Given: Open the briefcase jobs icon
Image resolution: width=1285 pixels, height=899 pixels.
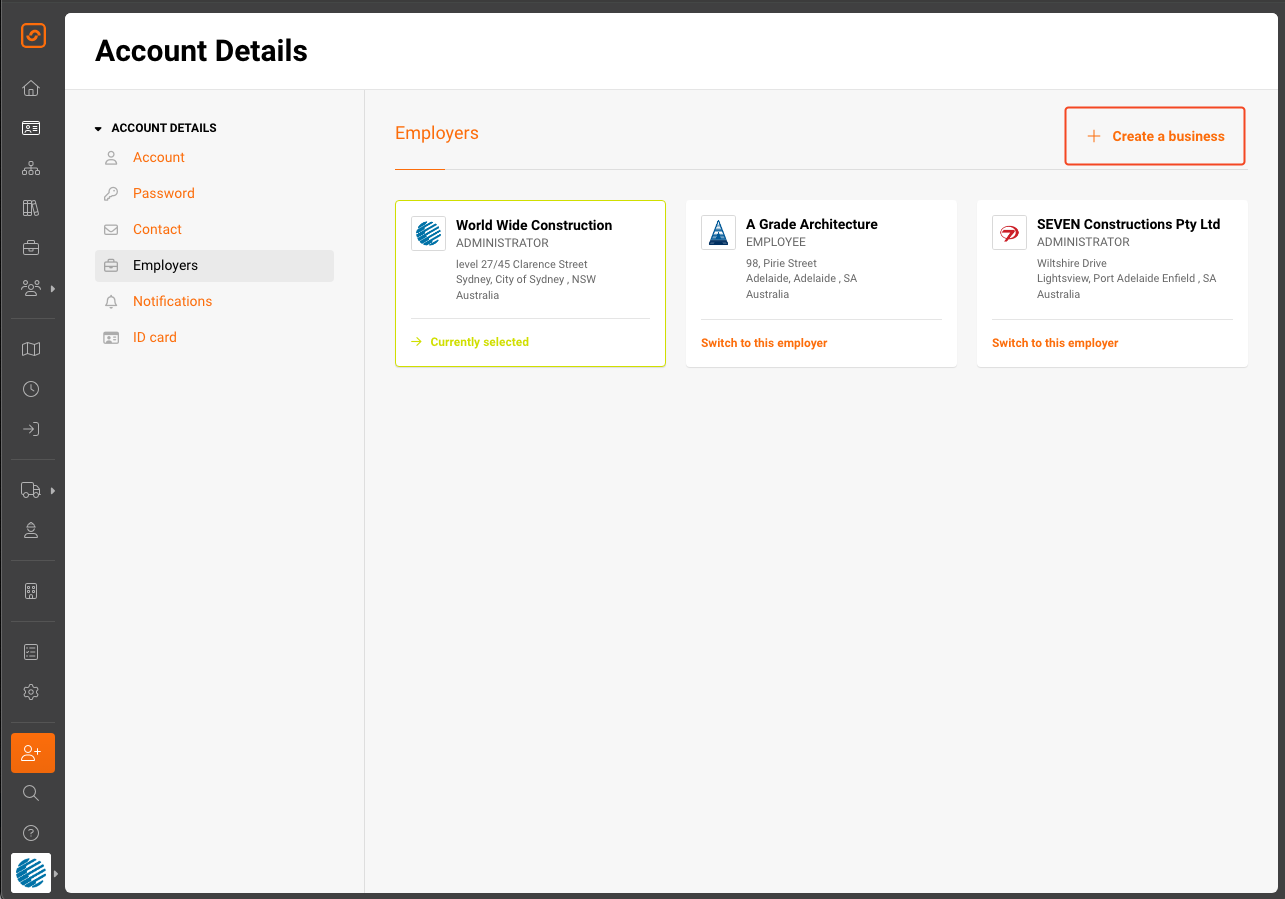Looking at the screenshot, I should click(31, 248).
